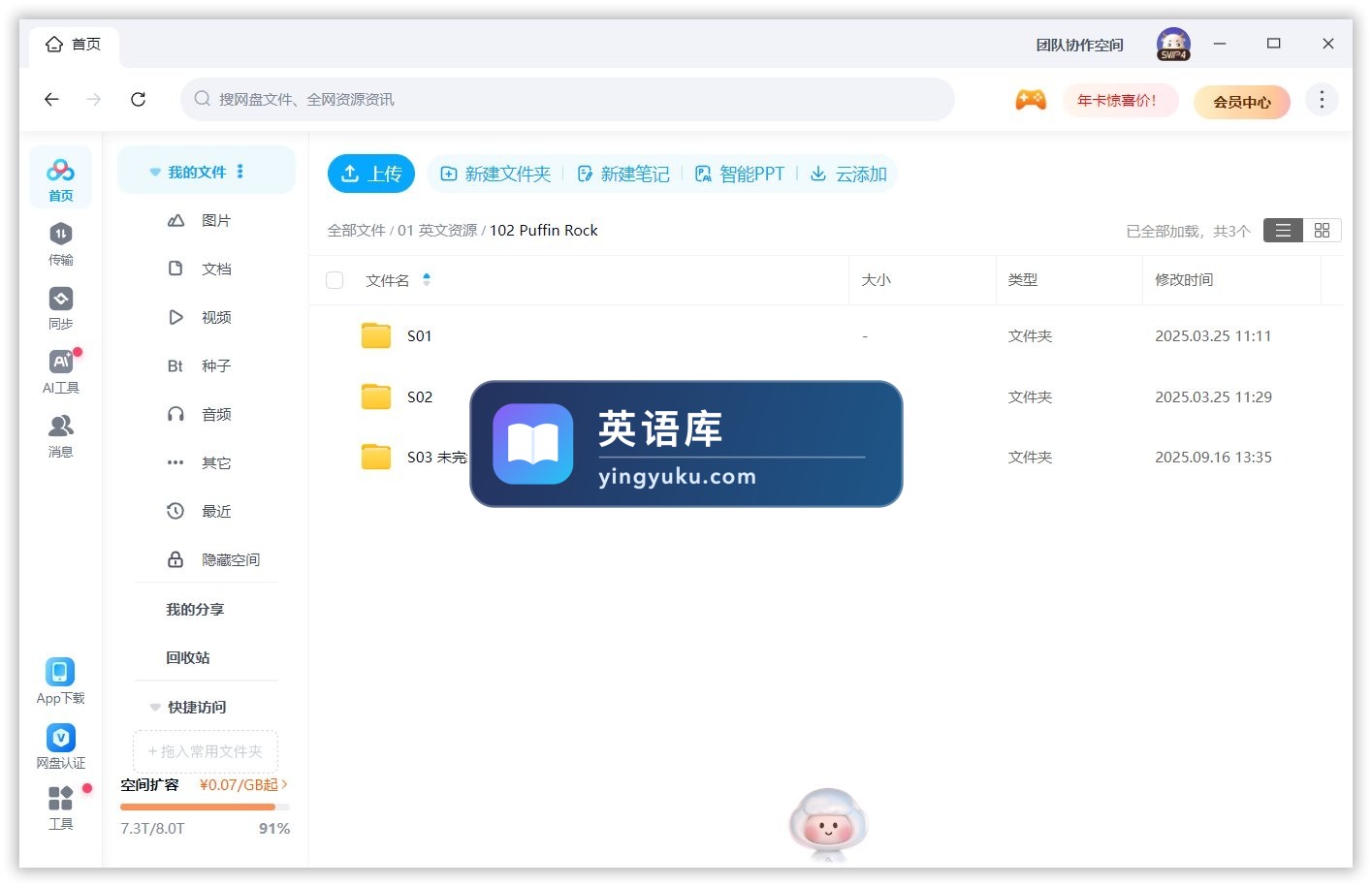Select folder name S02
This screenshot has height=887, width=1372.
(419, 396)
